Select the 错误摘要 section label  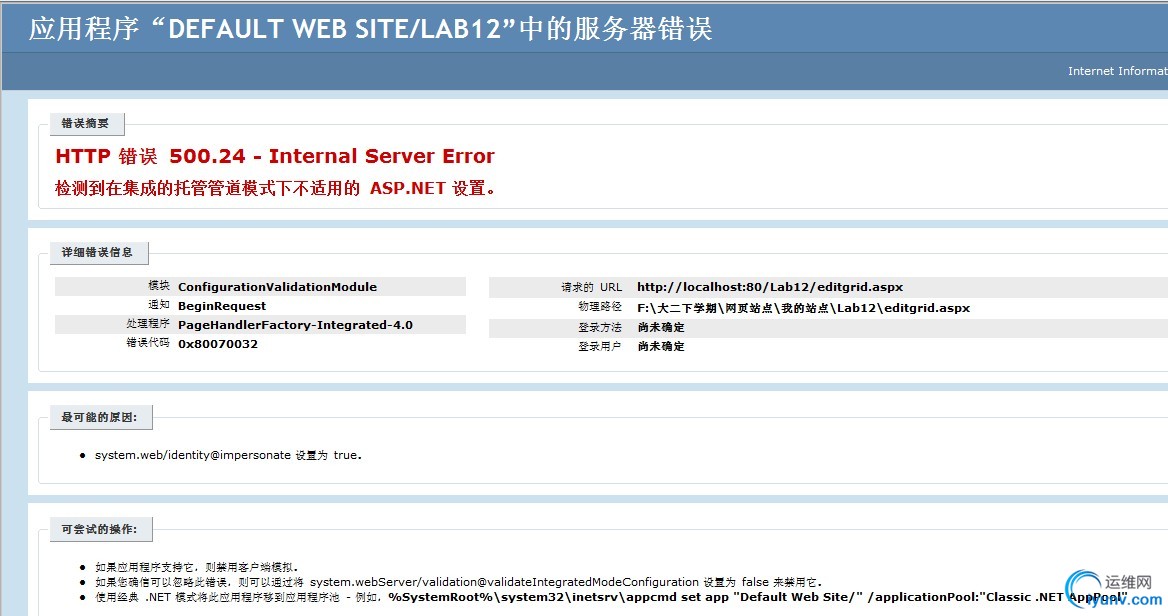86,124
